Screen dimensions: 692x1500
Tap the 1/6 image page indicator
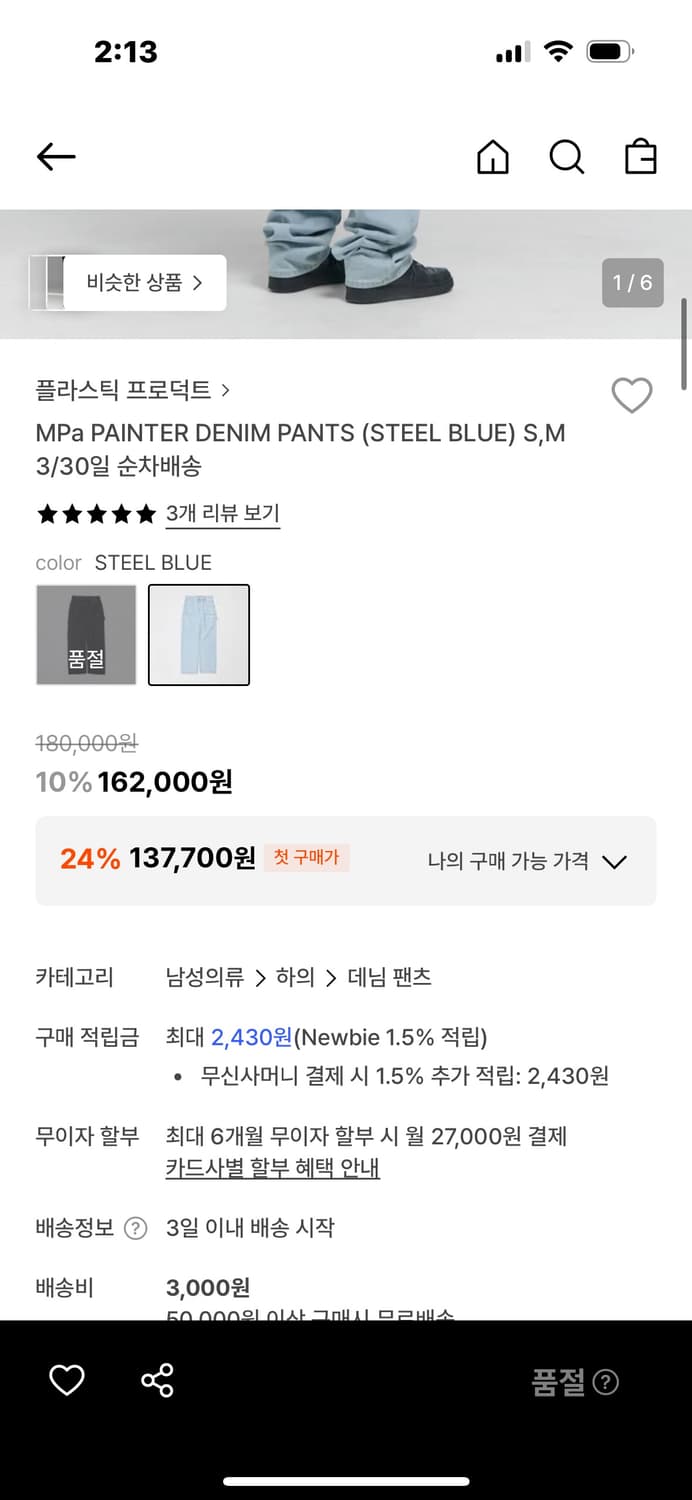click(x=632, y=283)
